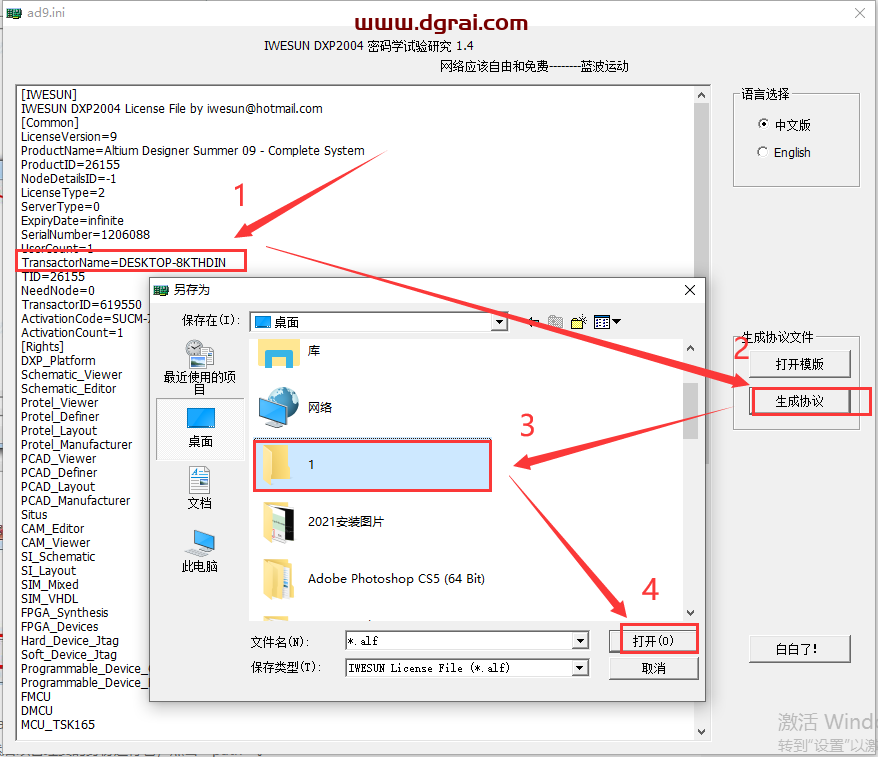Open This PC (此电脑) in the sidebar
This screenshot has width=878, height=757.
[x=200, y=551]
